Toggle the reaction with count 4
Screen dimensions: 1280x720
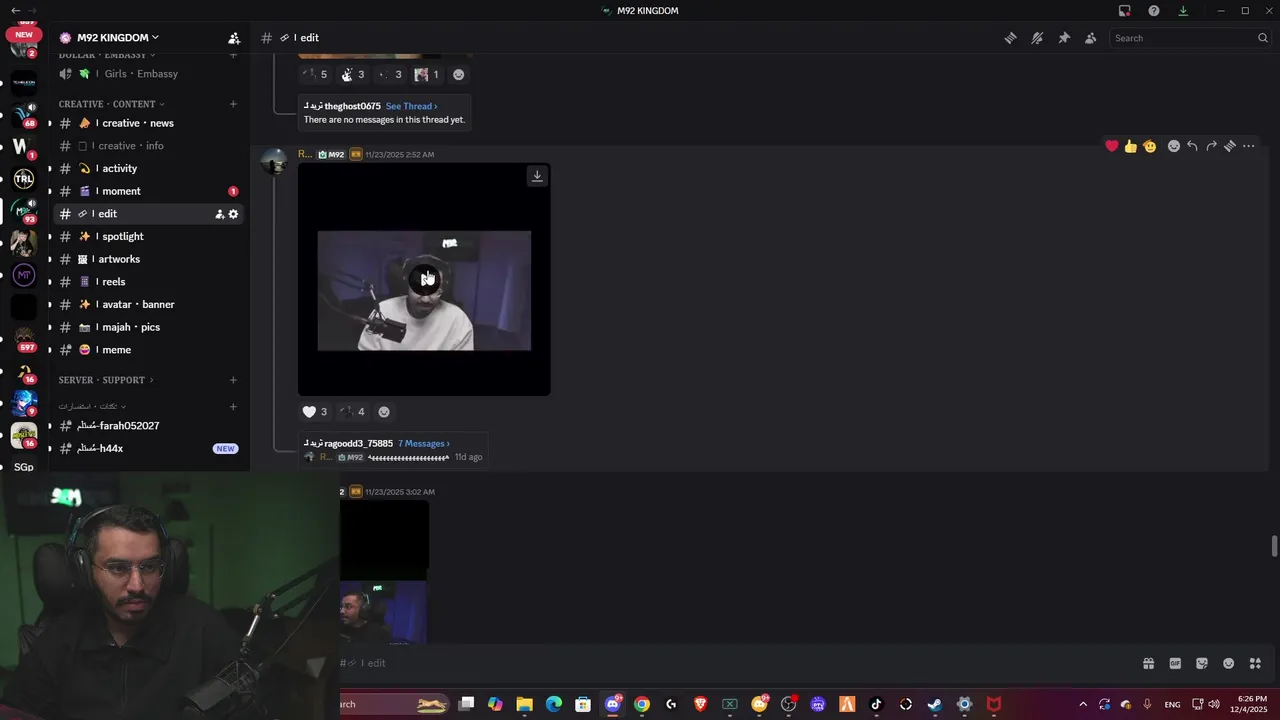click(352, 411)
